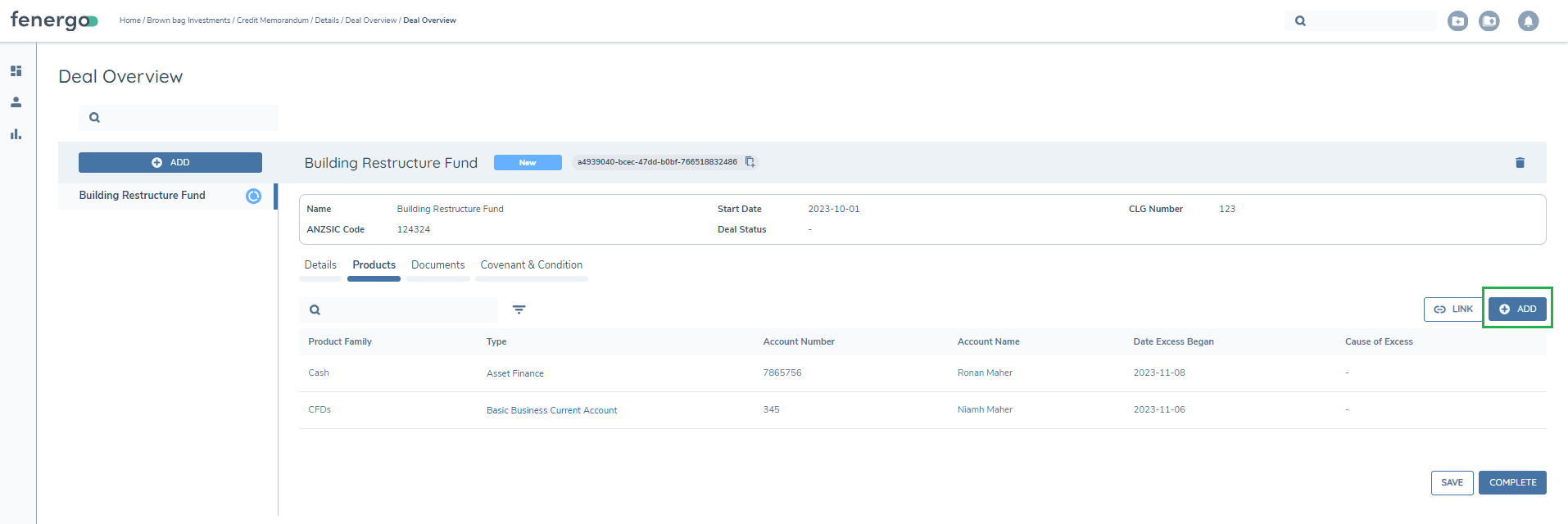Viewport: 1568px width, 524px height.
Task: Click ADD button above the products table
Action: [1517, 309]
